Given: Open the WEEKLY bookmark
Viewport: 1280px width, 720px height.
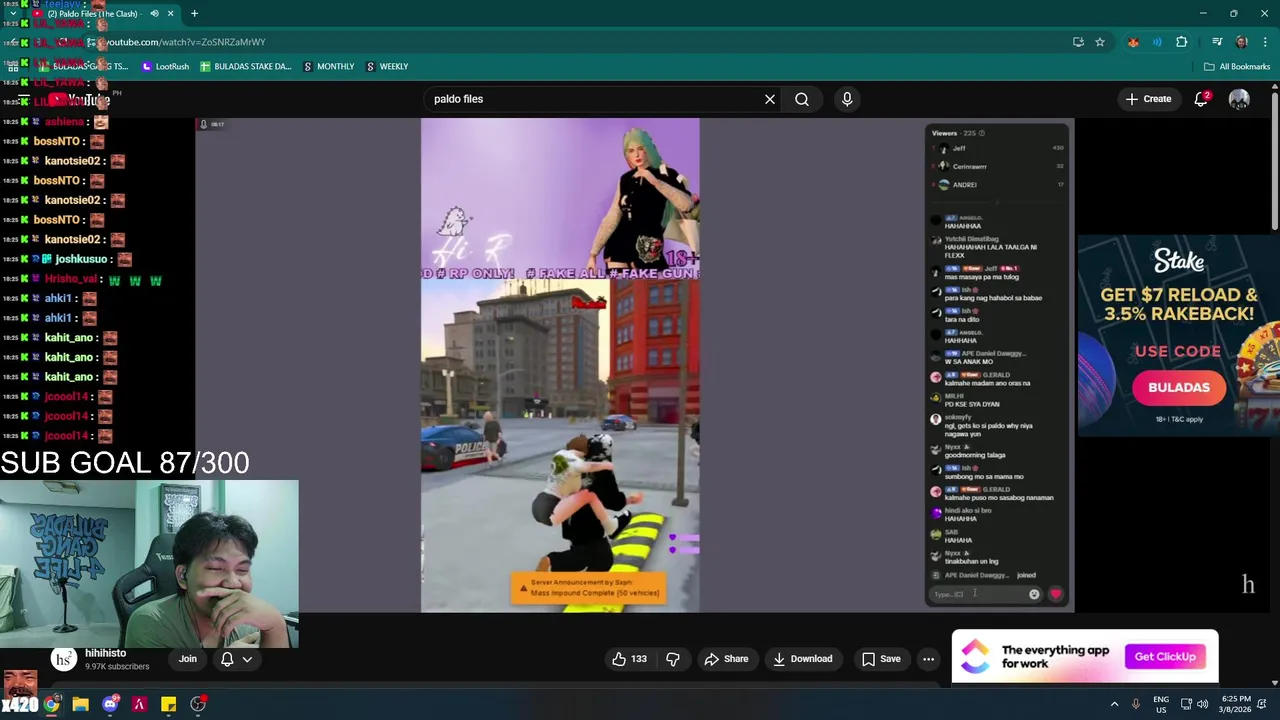Looking at the screenshot, I should pyautogui.click(x=386, y=67).
